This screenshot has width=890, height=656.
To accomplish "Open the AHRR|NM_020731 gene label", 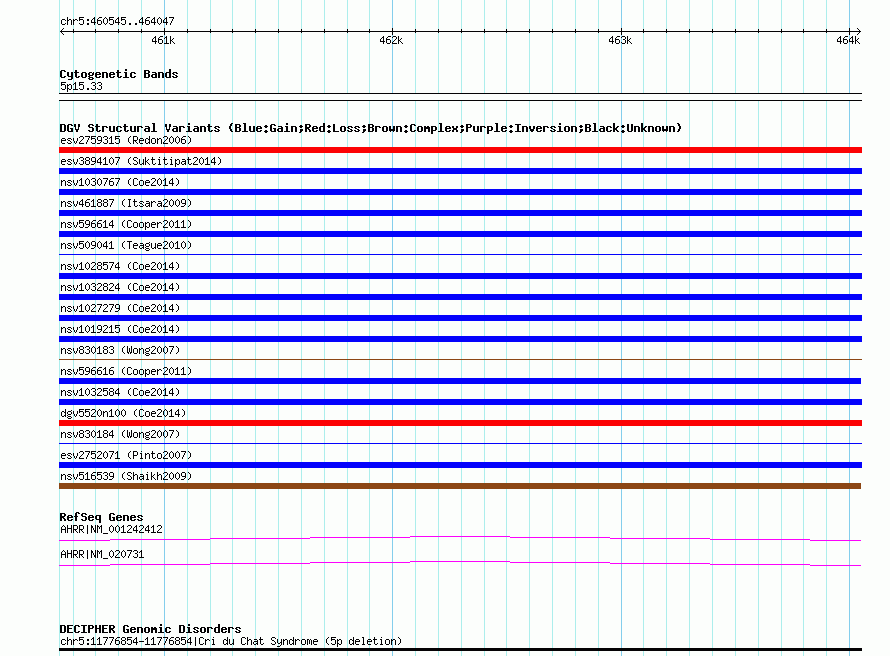I will tap(102, 554).
